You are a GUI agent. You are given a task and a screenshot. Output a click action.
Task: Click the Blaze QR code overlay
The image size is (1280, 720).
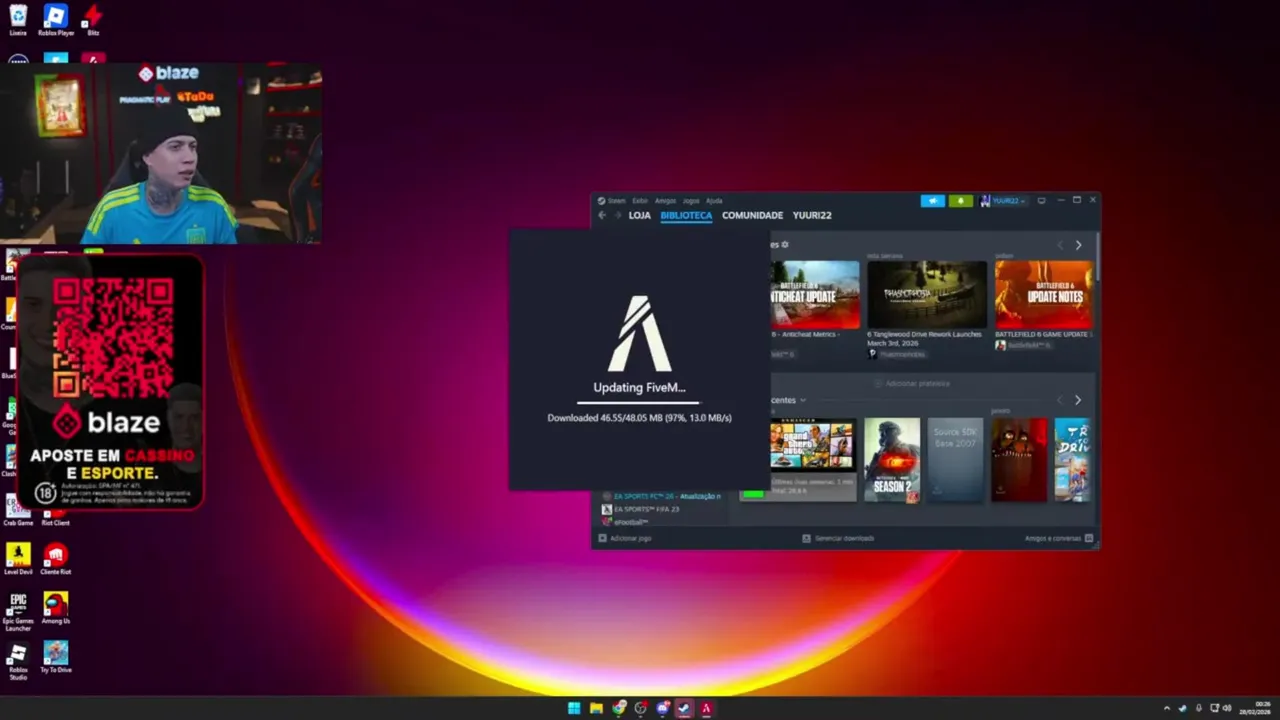pyautogui.click(x=113, y=336)
